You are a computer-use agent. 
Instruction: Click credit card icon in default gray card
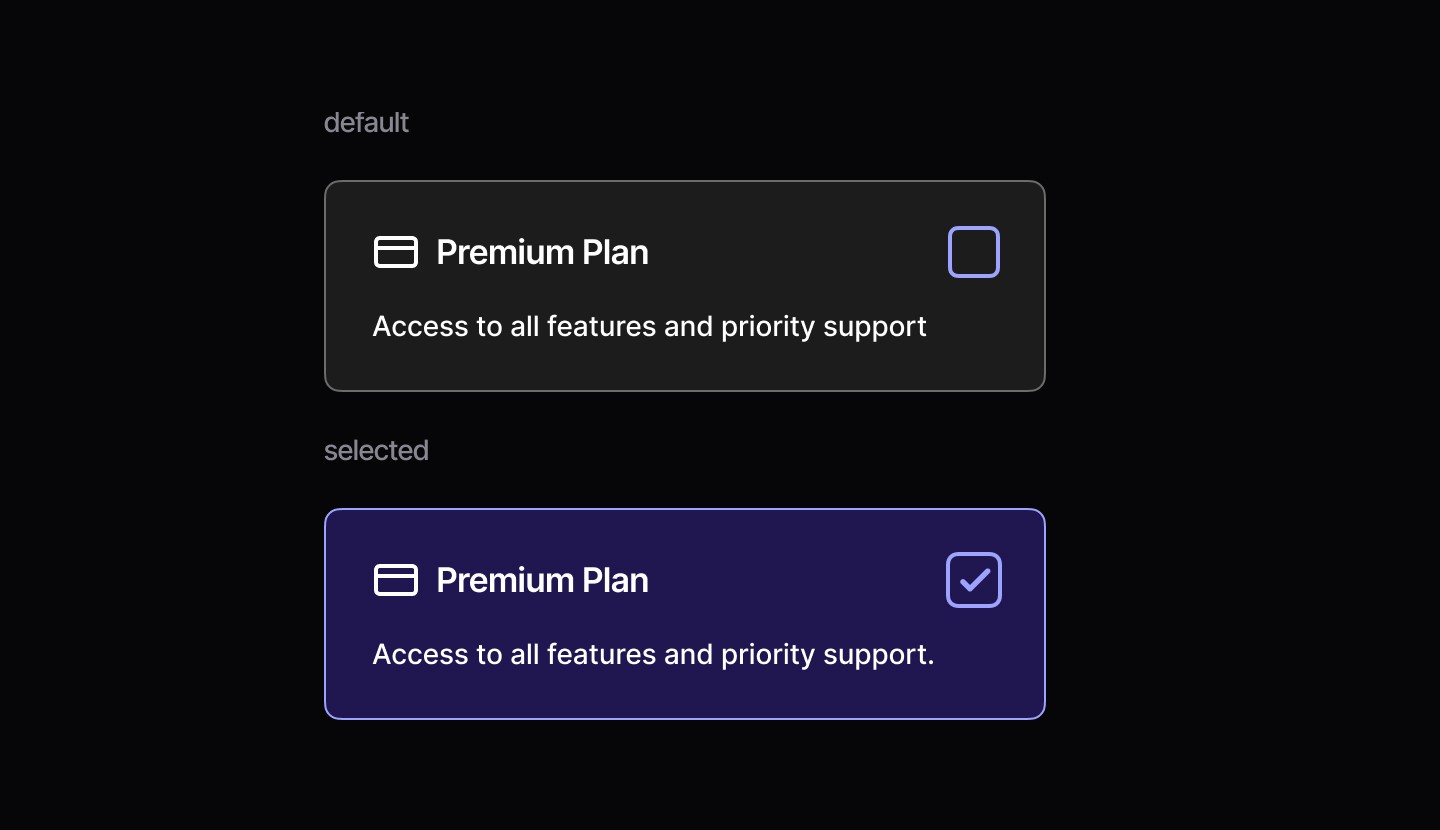[395, 252]
